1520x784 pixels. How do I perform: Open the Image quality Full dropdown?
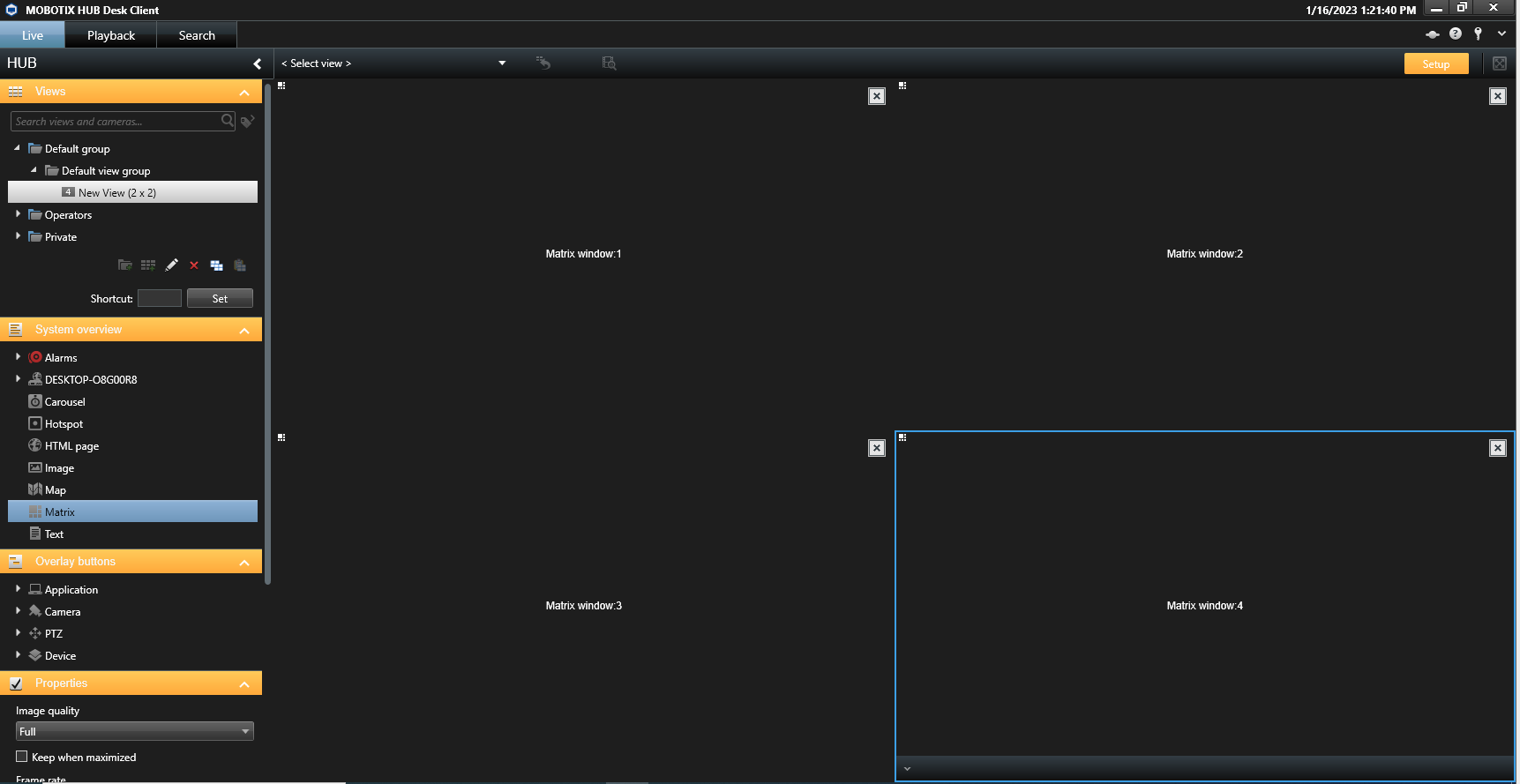(135, 731)
